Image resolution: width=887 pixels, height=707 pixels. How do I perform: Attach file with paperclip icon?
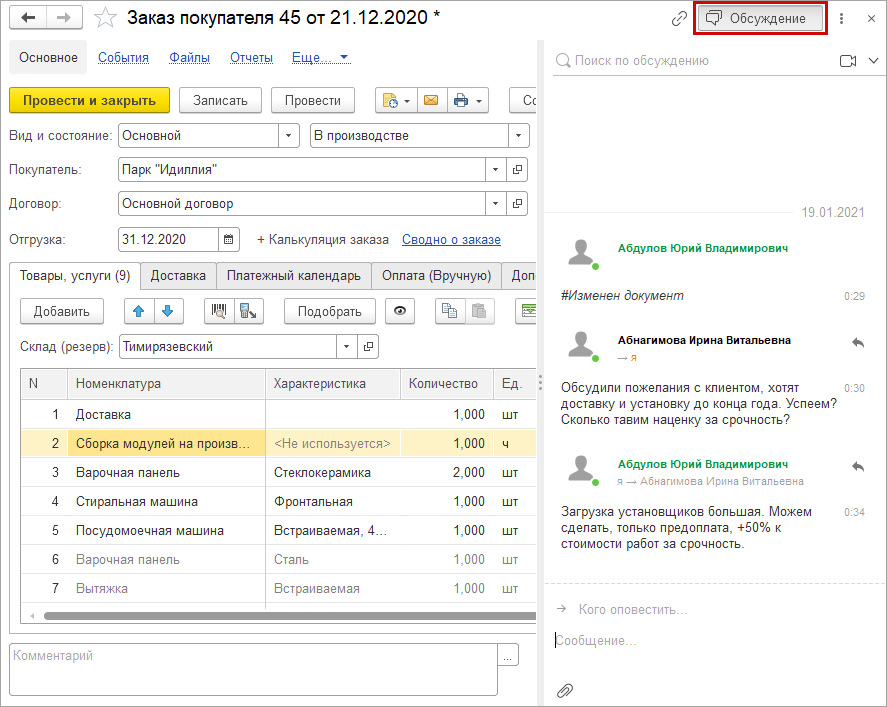coord(565,691)
